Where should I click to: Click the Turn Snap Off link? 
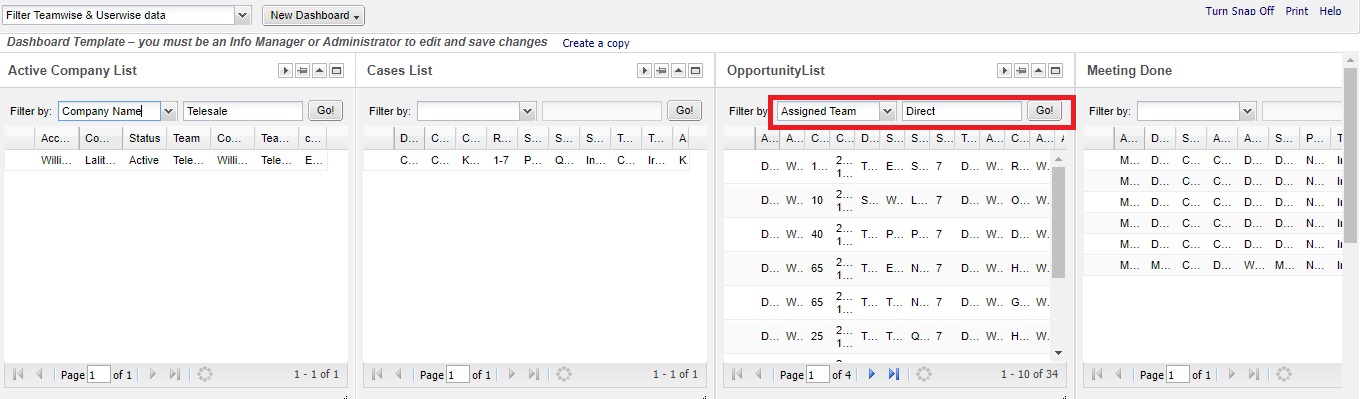tap(1240, 11)
